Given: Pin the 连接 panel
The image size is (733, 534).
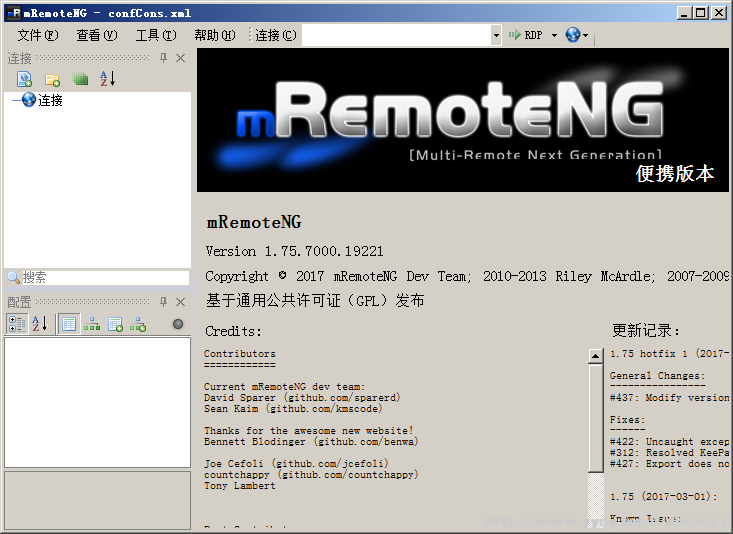Looking at the screenshot, I should pos(163,58).
